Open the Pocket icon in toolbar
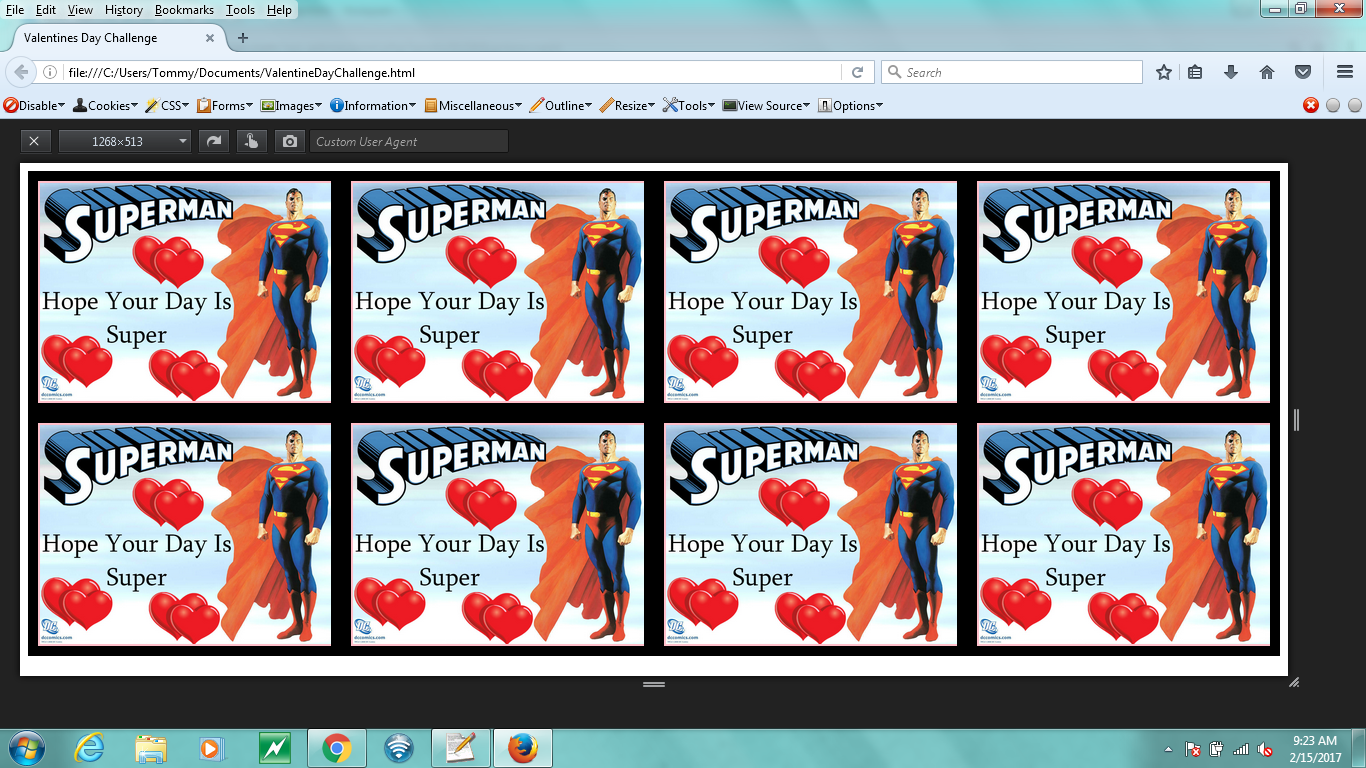 [x=1303, y=72]
